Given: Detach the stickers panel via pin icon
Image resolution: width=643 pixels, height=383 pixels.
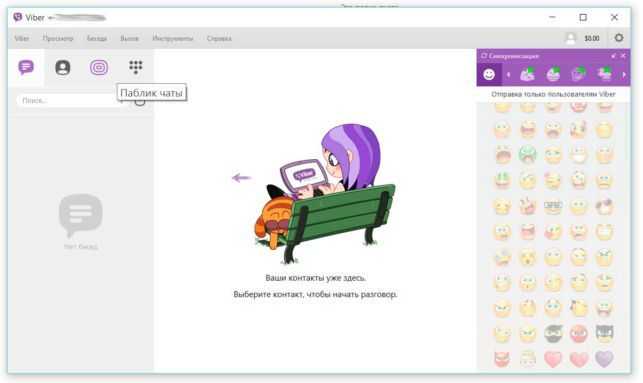Looking at the screenshot, I should point(613,56).
